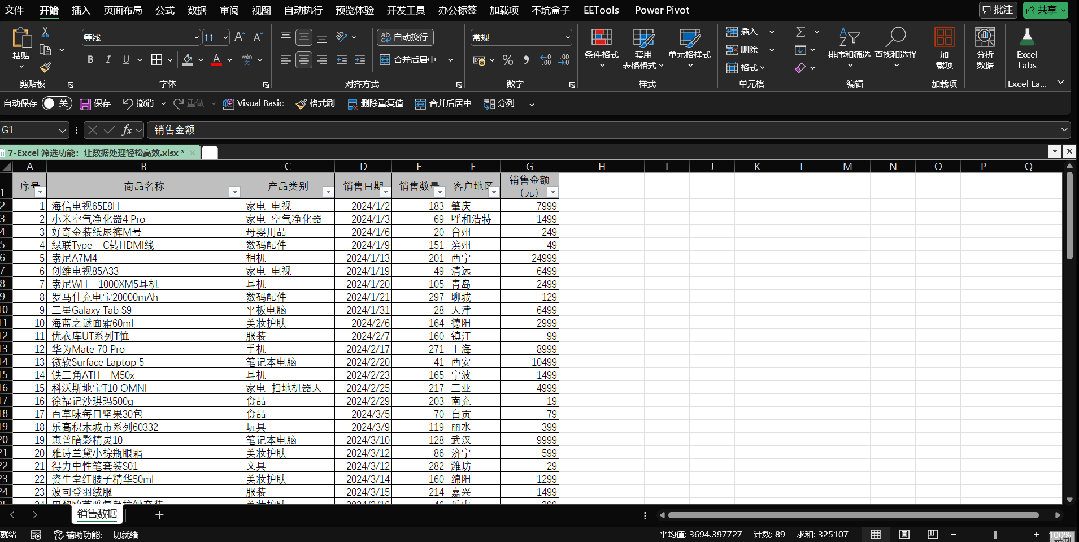The image size is (1079, 542).
Task: Open the 文件 (File) menu tab
Action: tap(14, 10)
